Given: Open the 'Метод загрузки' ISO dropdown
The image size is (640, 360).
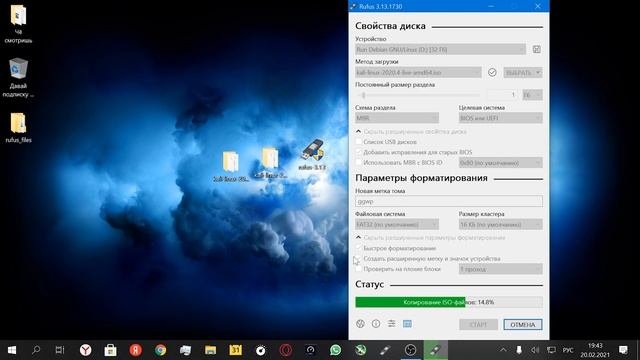Looking at the screenshot, I should point(418,72).
